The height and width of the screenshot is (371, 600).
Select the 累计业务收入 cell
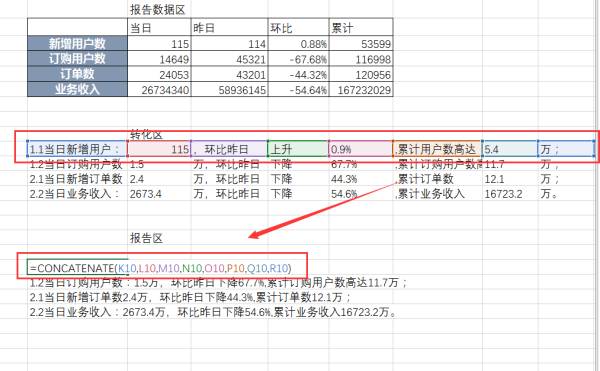tap(438, 194)
